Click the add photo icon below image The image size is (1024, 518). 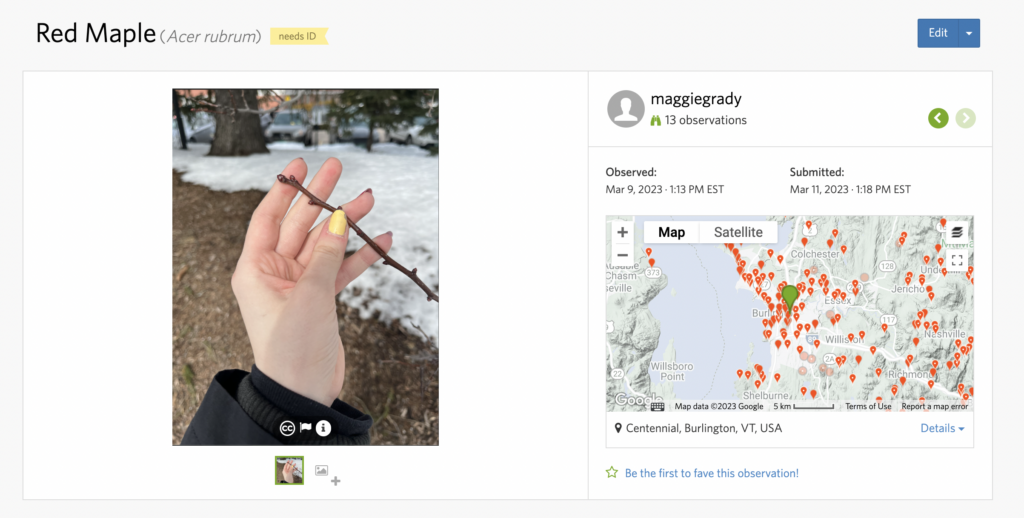pyautogui.click(x=327, y=473)
